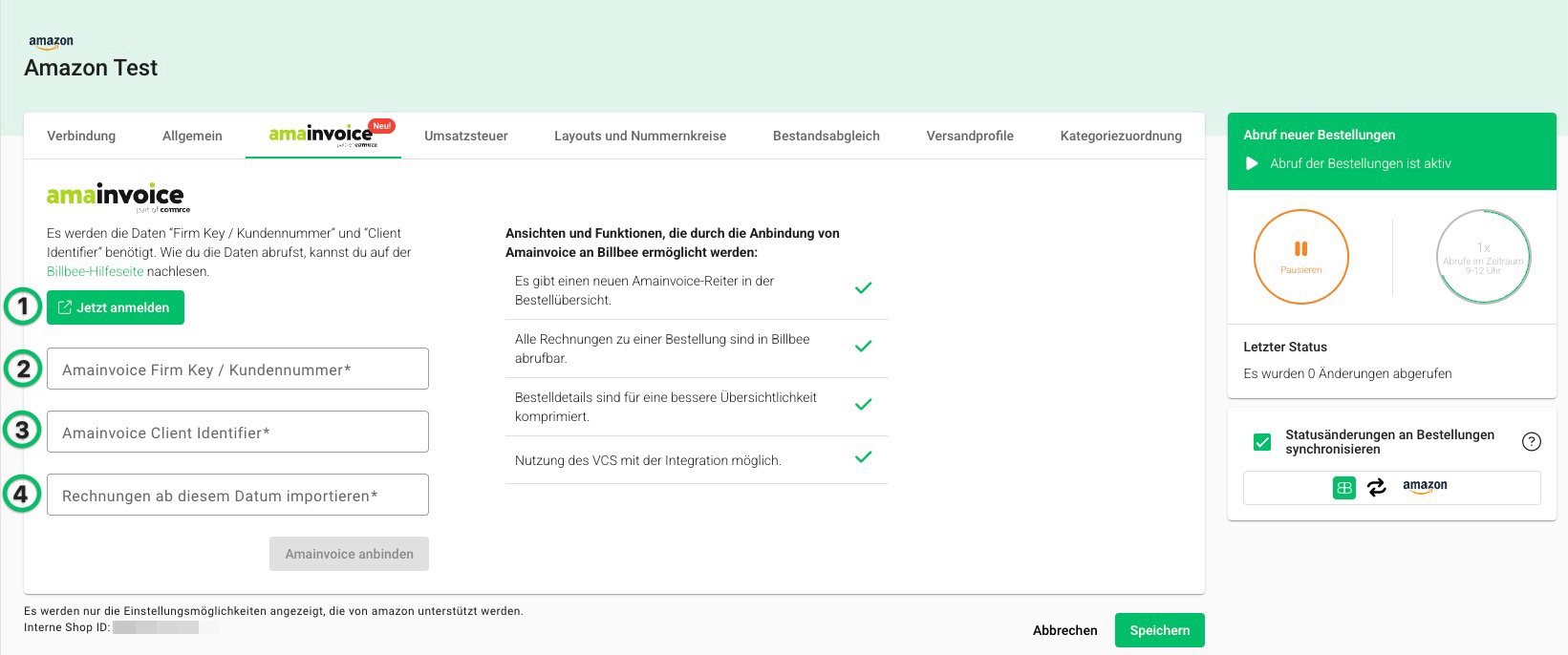
Task: Pause order retrieval with the Pausieren button
Action: (x=1300, y=257)
